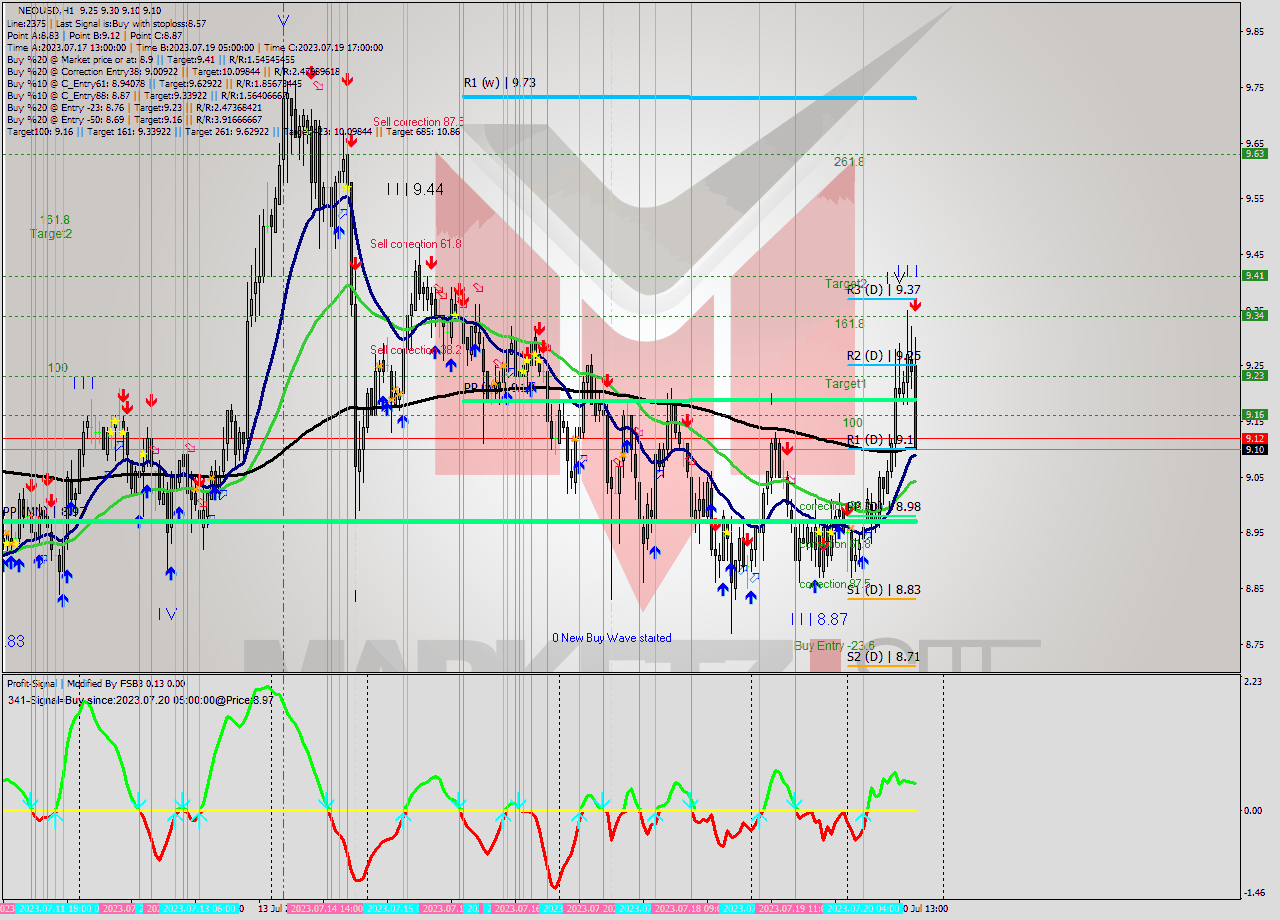Click the 2.23 indicator scale value
This screenshot has width=1280, height=920.
pos(1254,681)
